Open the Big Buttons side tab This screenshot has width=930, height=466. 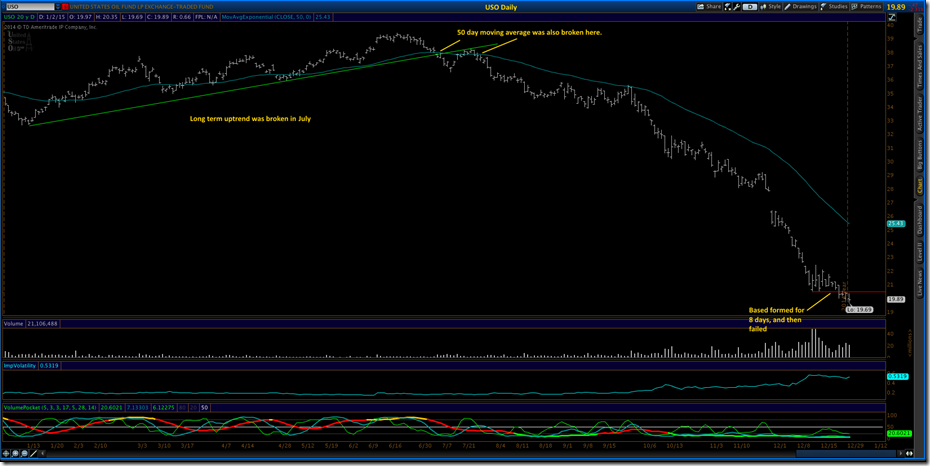(x=920, y=154)
